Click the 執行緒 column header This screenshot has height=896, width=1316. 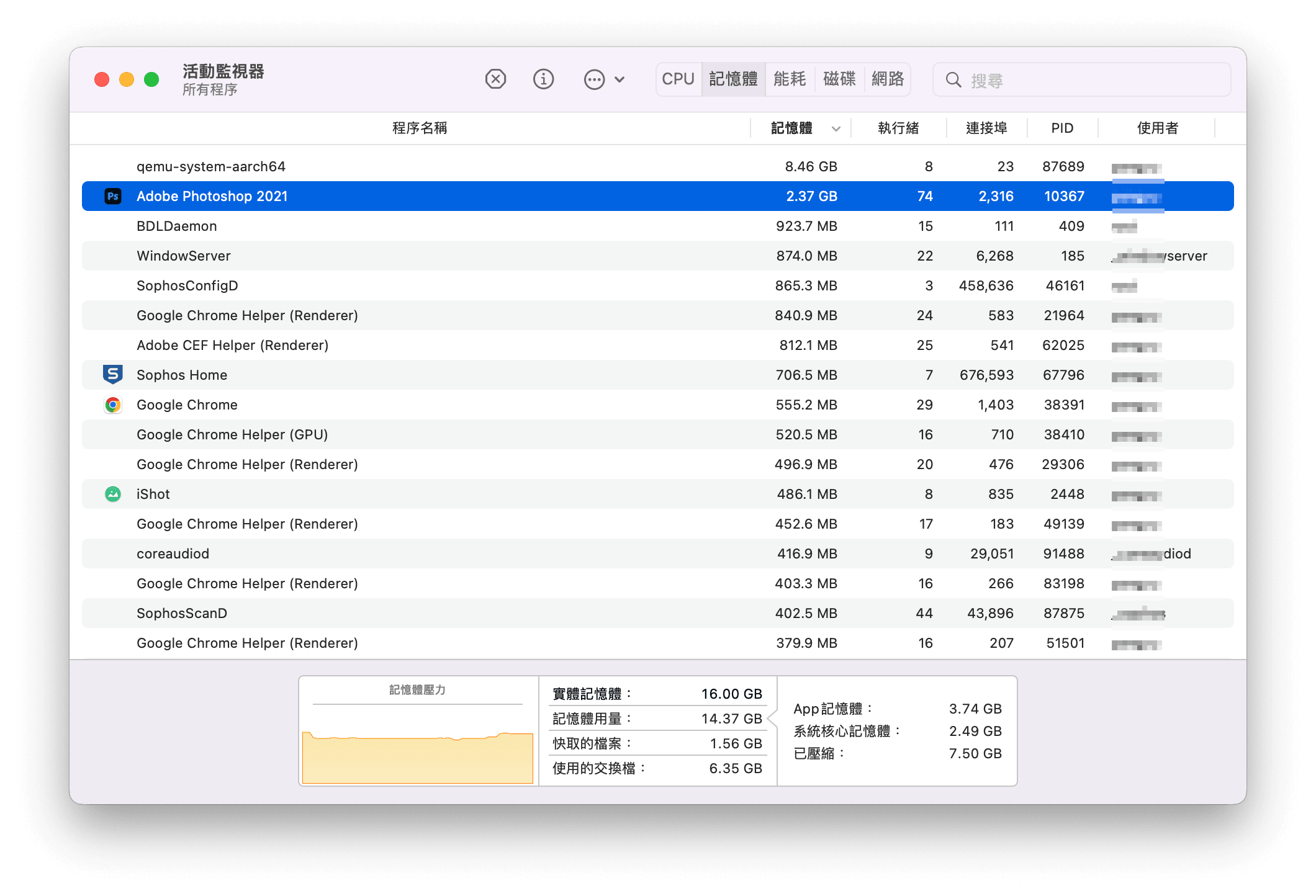tap(898, 128)
